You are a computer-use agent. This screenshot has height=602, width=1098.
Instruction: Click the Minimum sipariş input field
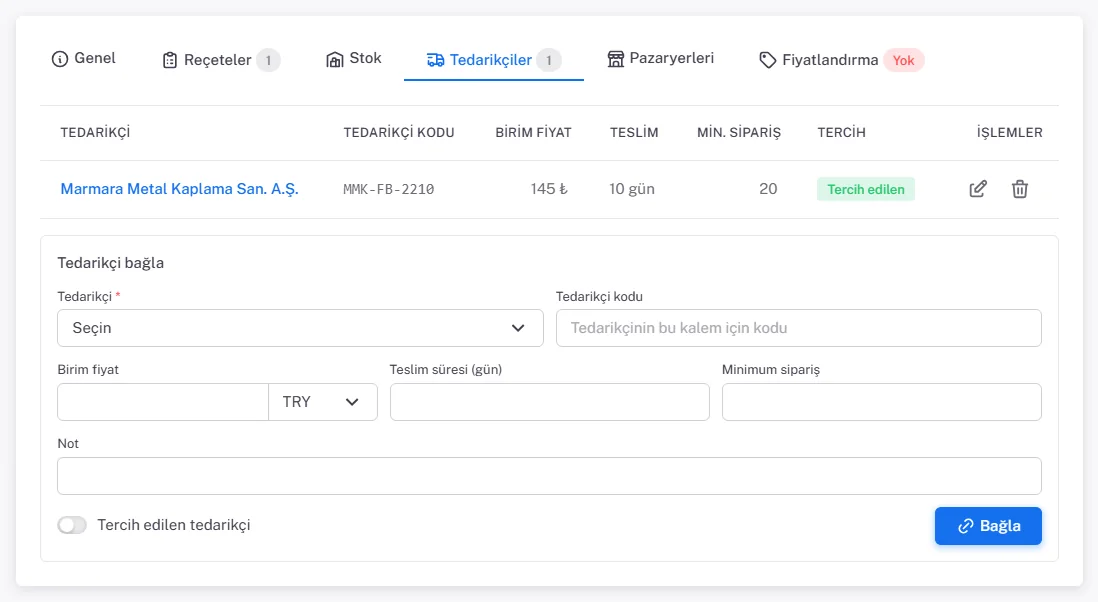coord(882,402)
